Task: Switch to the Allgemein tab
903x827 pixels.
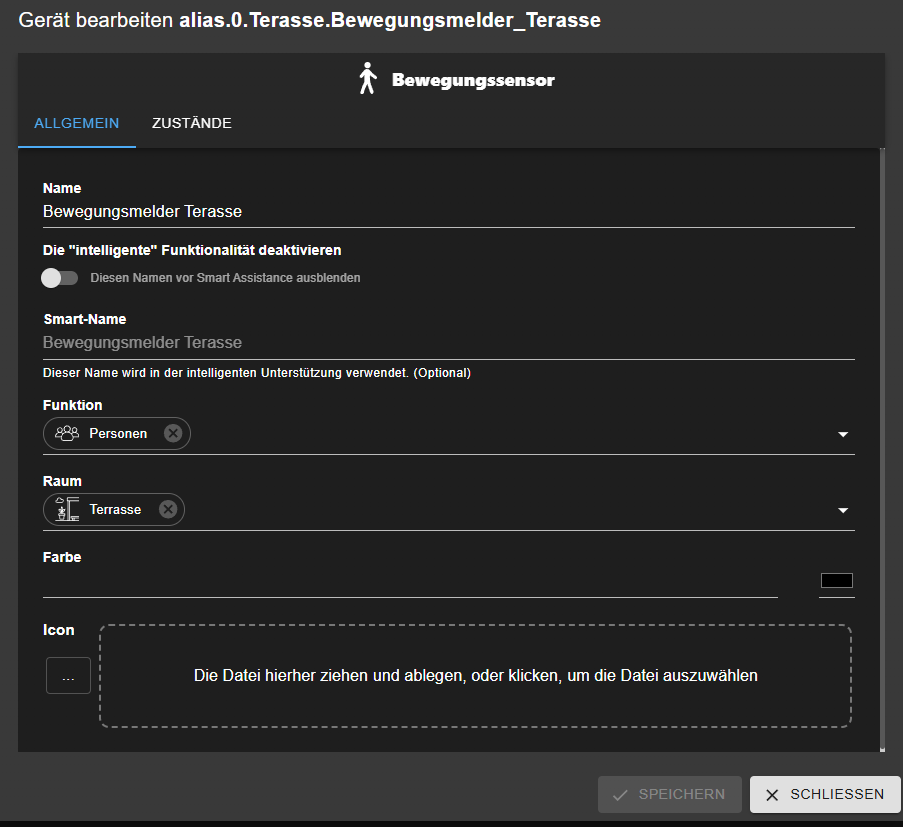Action: 77,123
